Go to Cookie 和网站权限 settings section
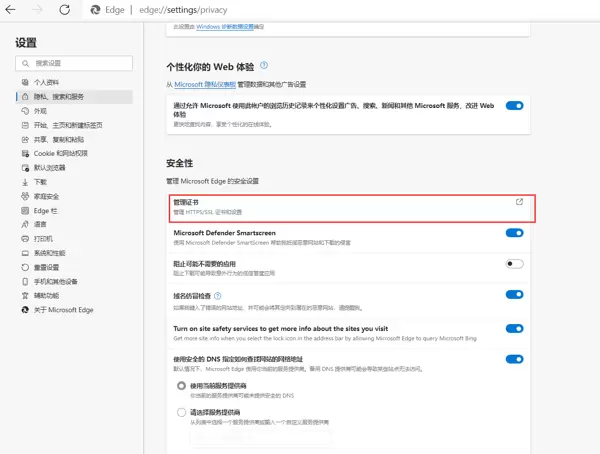The image size is (600, 454). click(x=60, y=153)
